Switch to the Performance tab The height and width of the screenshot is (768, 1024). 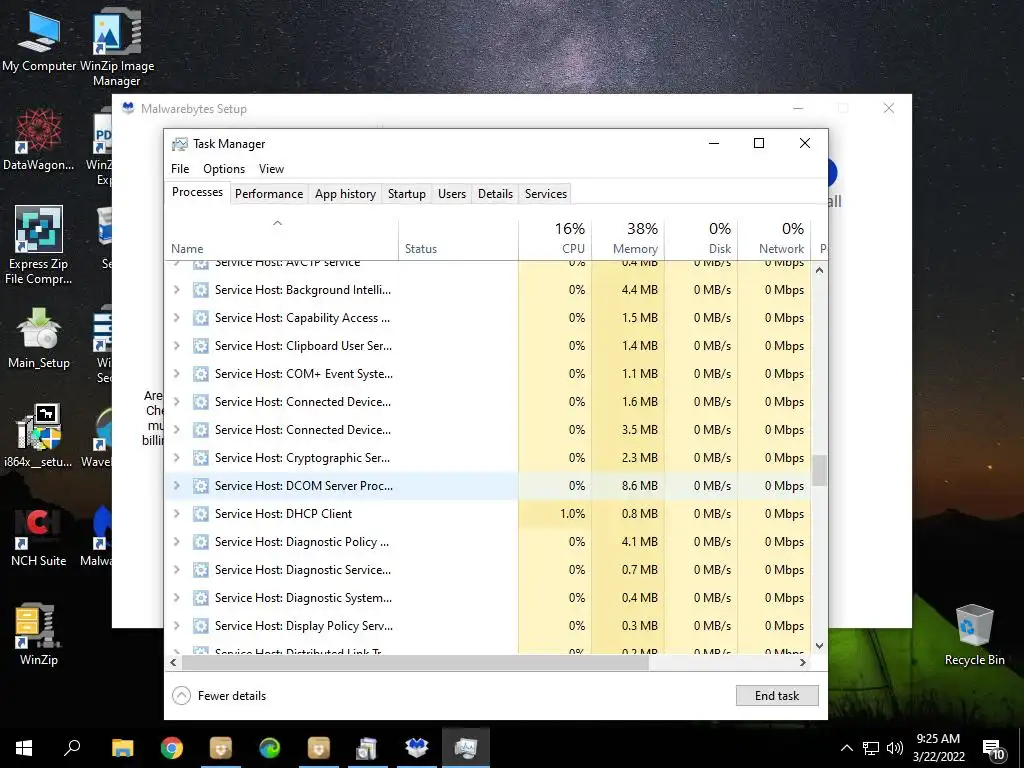[x=269, y=194]
